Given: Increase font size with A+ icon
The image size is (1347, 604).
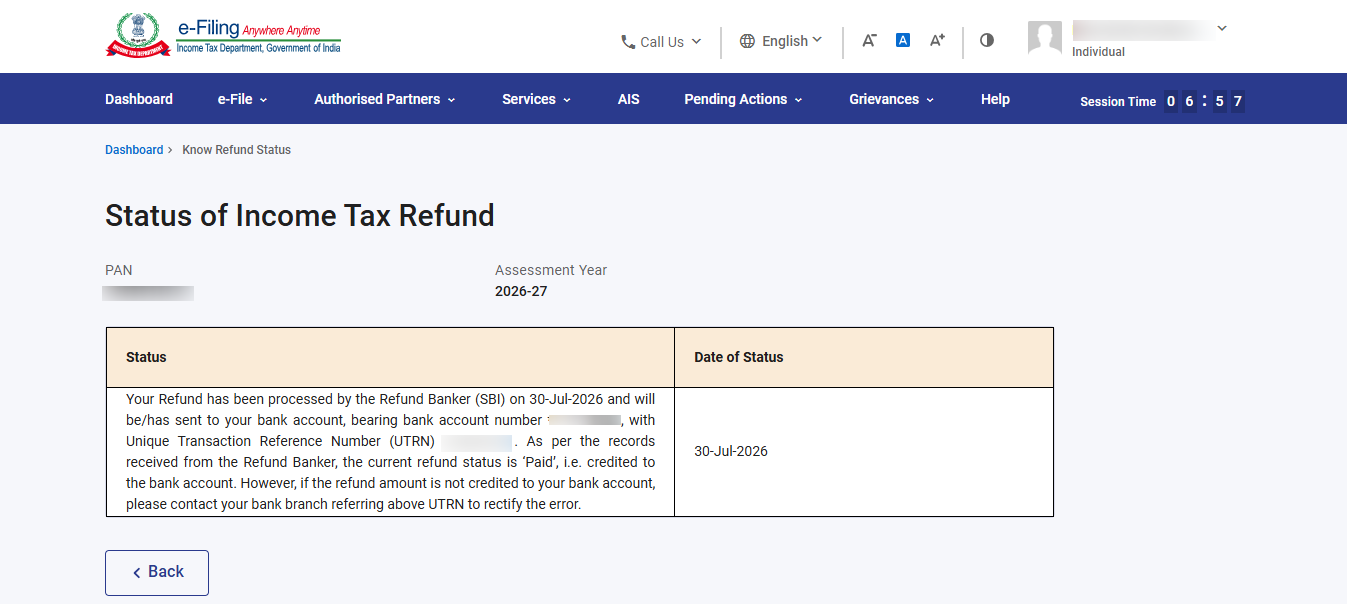Looking at the screenshot, I should [x=937, y=40].
